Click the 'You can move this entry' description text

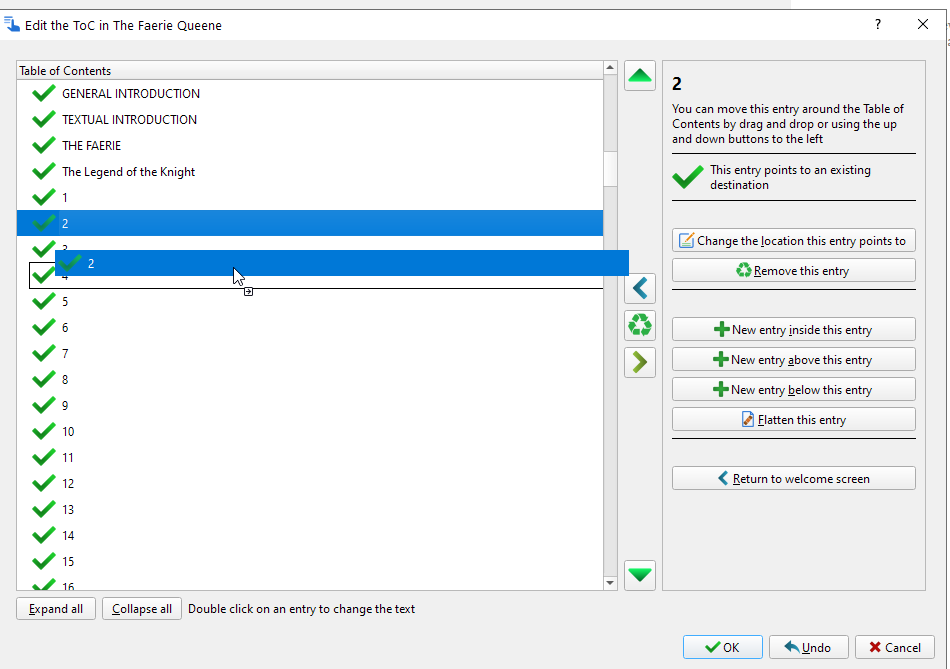pos(788,124)
